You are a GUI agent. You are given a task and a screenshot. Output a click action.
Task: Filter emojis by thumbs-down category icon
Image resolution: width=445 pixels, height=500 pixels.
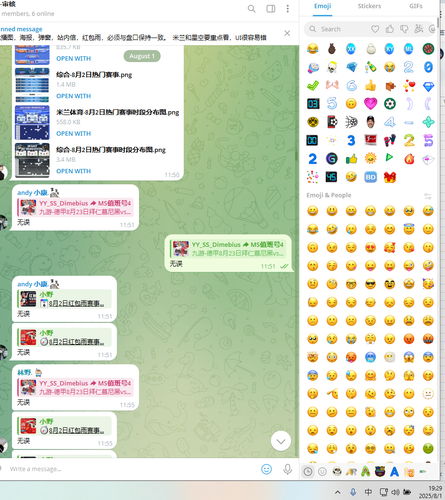404,29
